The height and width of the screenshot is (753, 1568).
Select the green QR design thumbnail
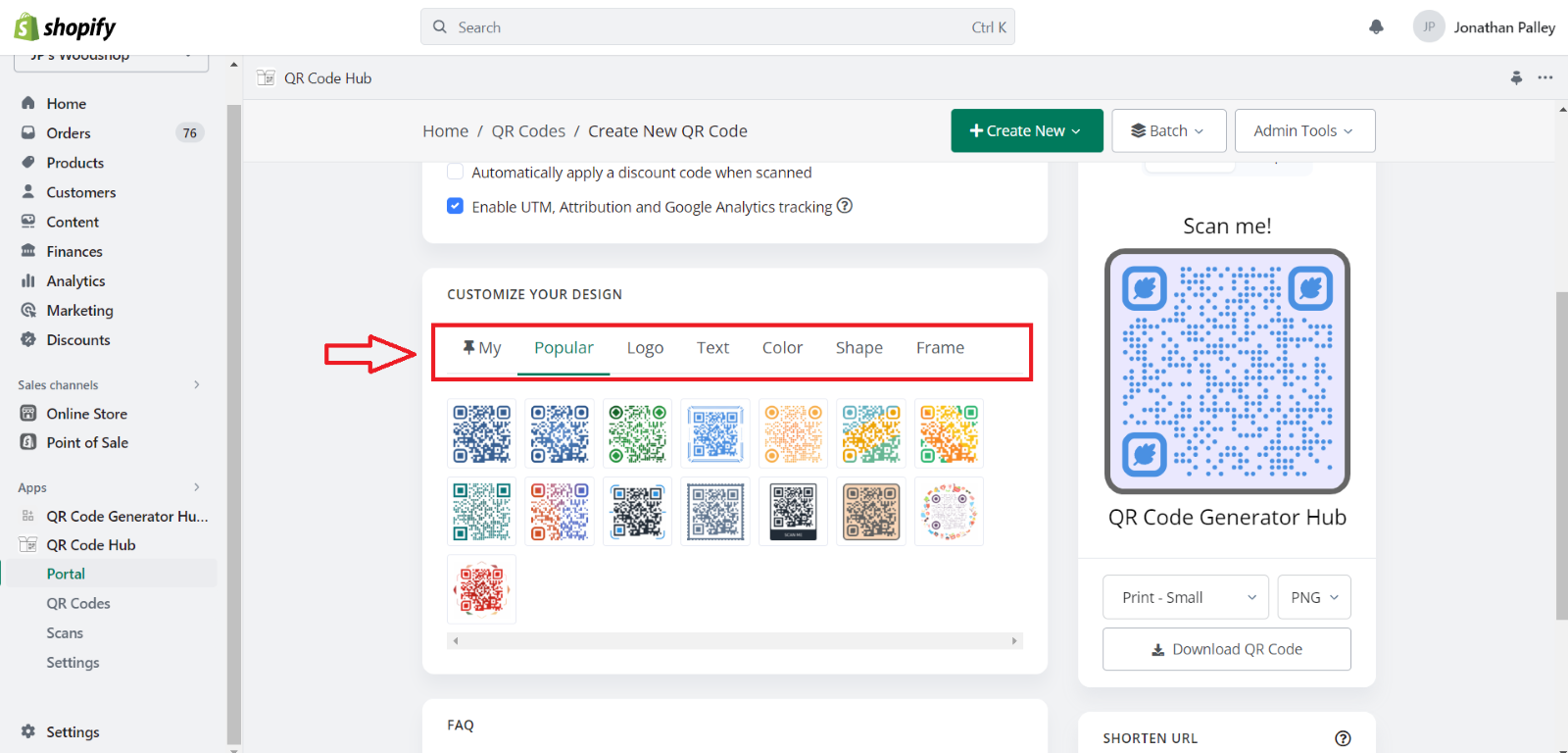[x=637, y=433]
